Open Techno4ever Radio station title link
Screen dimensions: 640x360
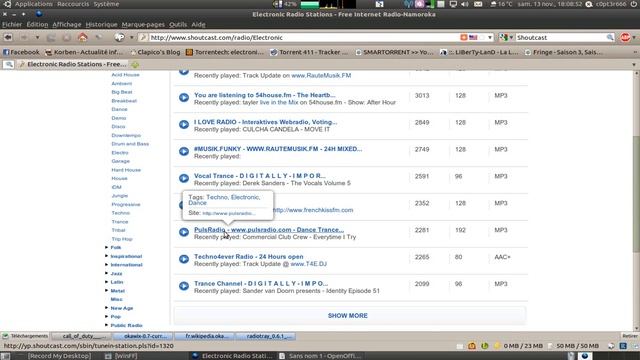point(248,257)
